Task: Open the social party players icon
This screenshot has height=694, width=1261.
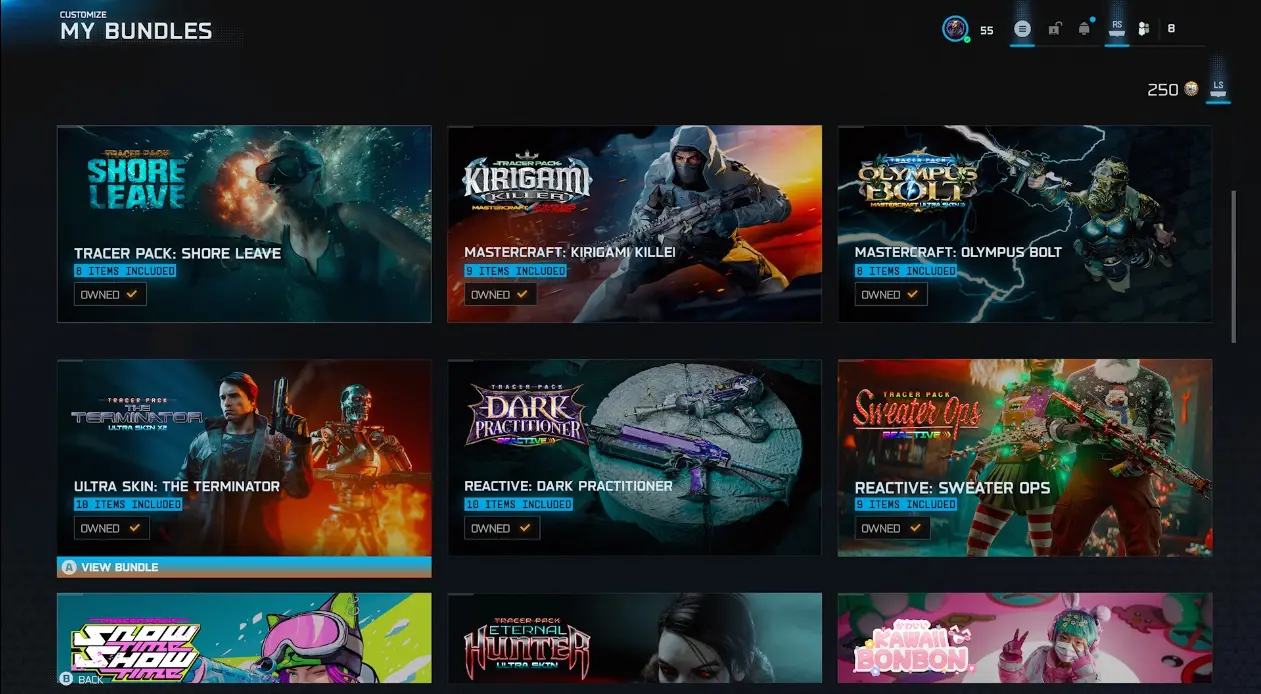Action: coord(1144,29)
